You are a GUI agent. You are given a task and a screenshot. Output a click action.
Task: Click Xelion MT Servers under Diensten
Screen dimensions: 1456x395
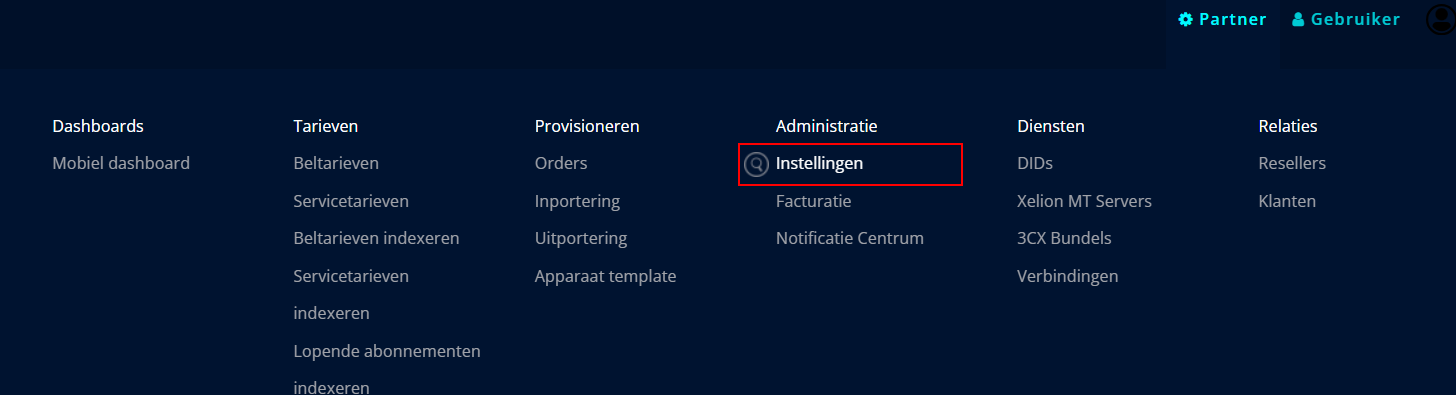pos(1084,201)
